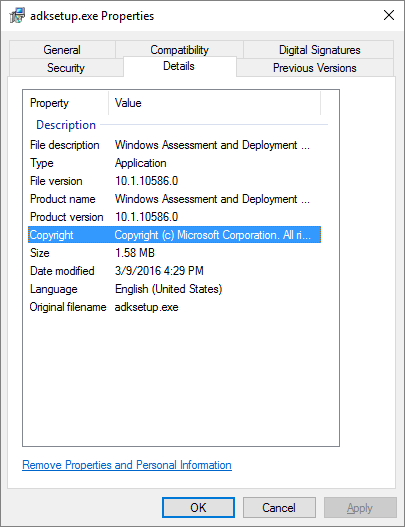Screen dimensions: 405x527
Task: Close the Properties dialog with the X
Action: click(389, 15)
